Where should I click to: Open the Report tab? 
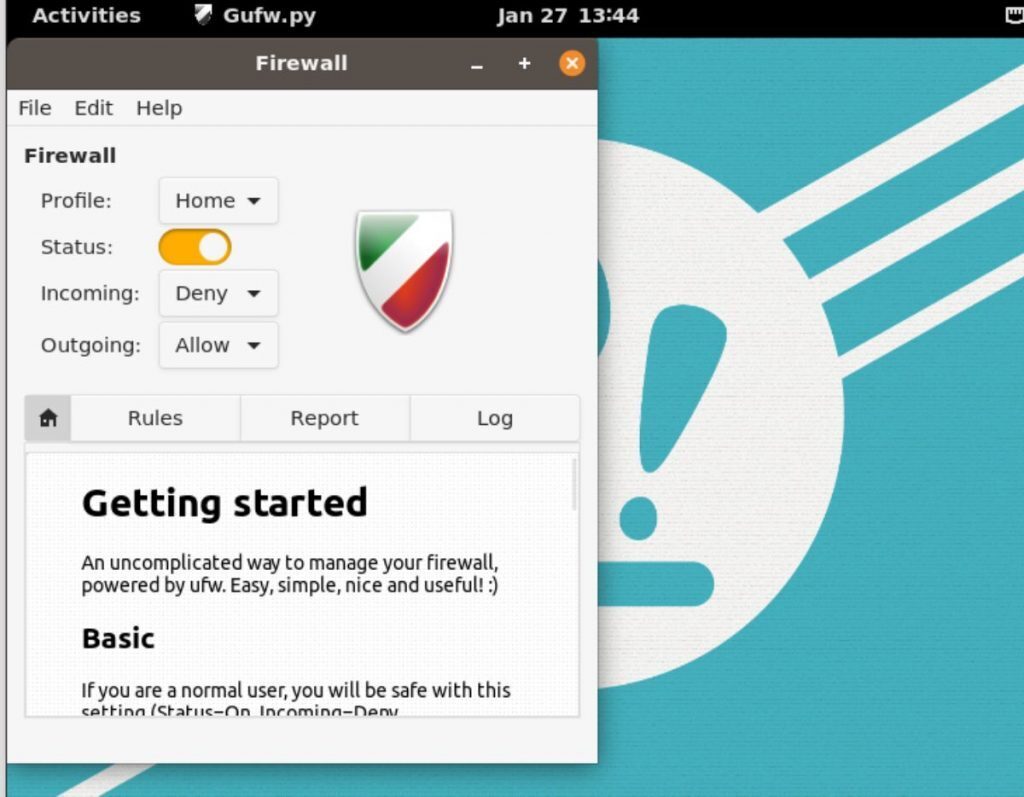(324, 418)
